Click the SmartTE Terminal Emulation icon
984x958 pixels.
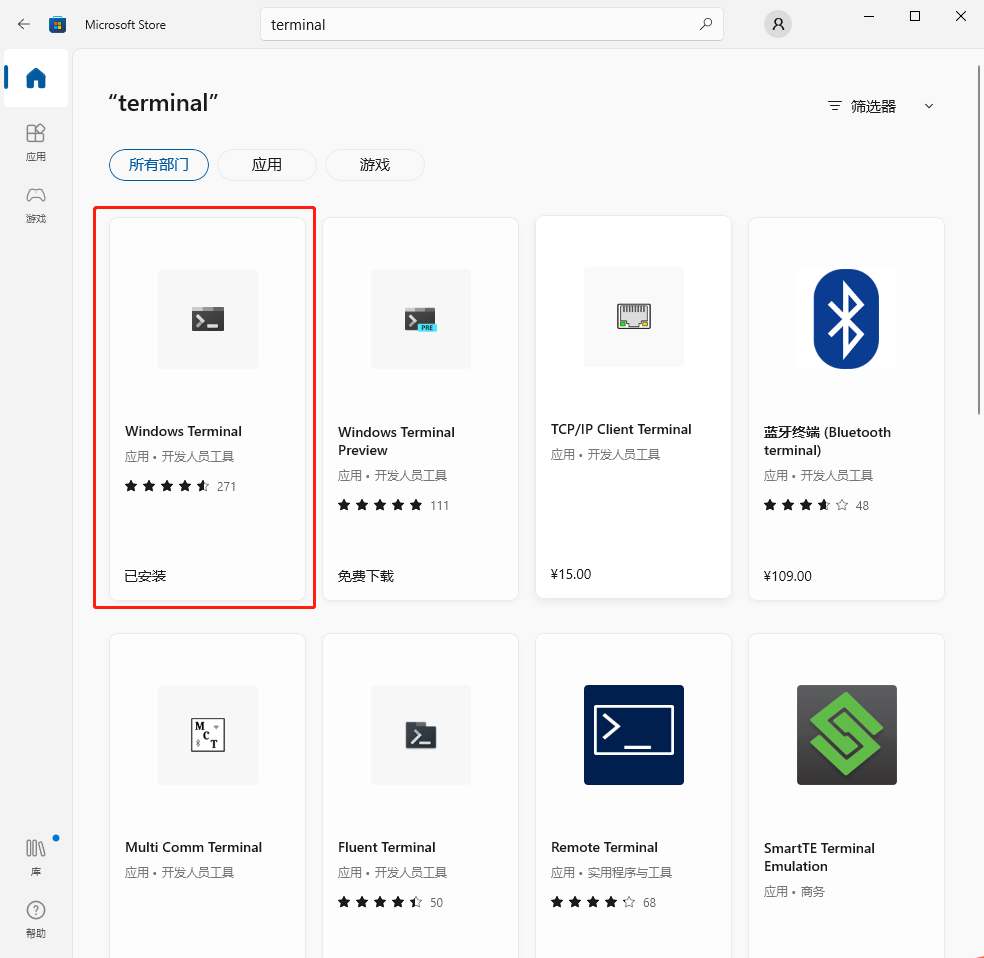point(846,735)
